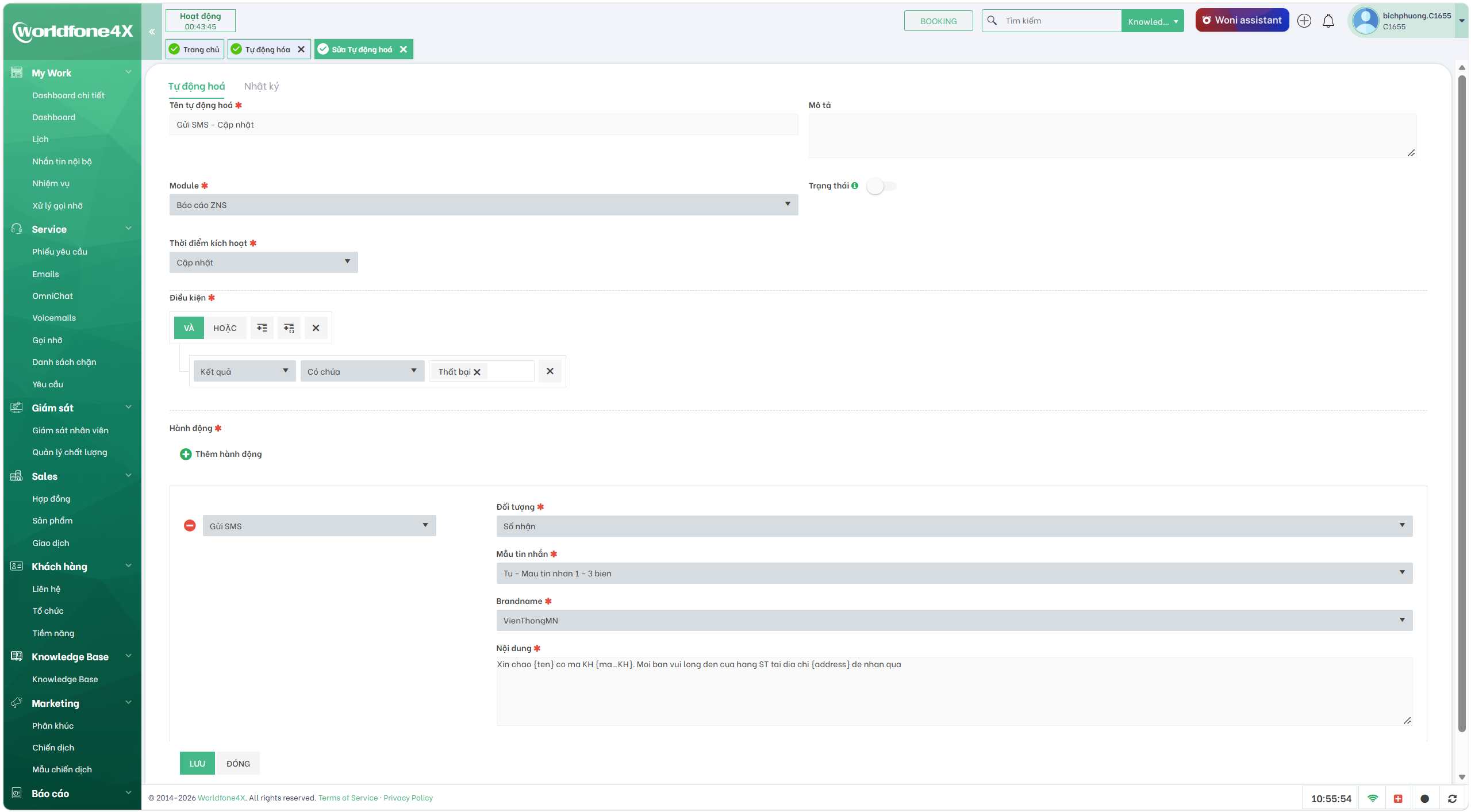Click the Tên tự động hoá input field

(x=483, y=125)
